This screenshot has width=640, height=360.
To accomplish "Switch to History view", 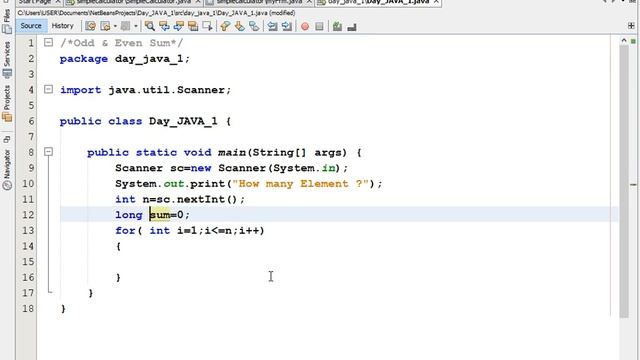I will click(62, 26).
